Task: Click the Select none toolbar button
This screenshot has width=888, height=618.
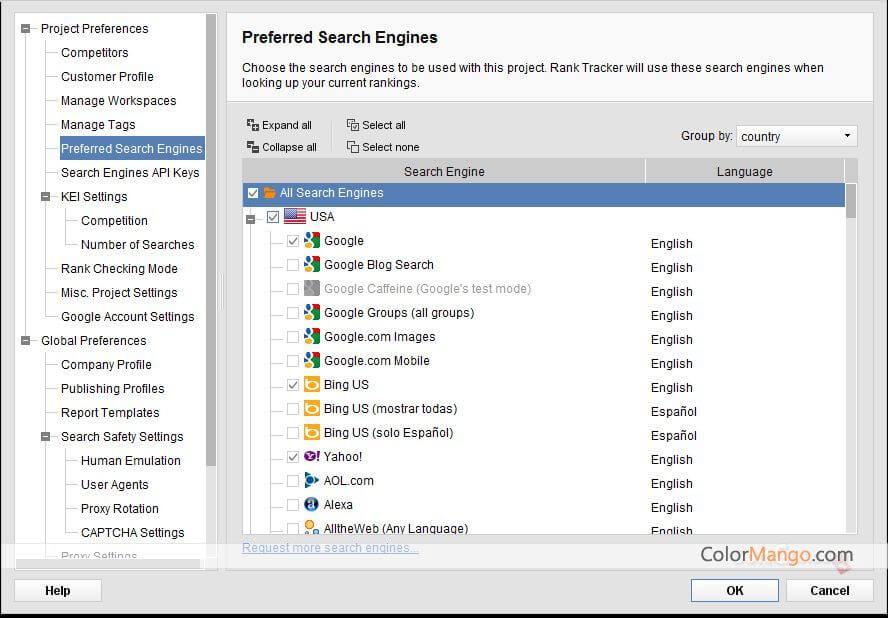Action: (x=383, y=147)
